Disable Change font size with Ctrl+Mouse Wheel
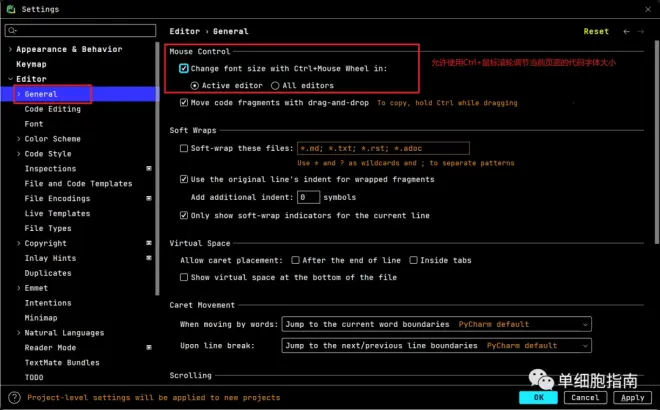 pos(184,69)
